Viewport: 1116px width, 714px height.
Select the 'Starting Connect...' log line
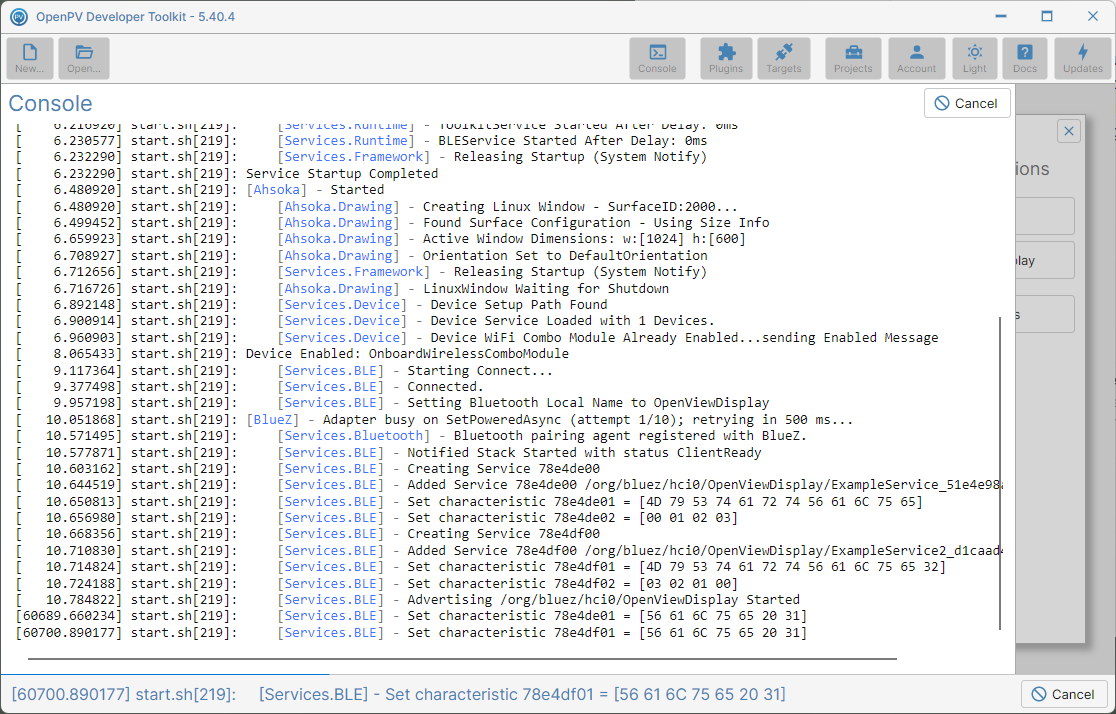pos(285,371)
